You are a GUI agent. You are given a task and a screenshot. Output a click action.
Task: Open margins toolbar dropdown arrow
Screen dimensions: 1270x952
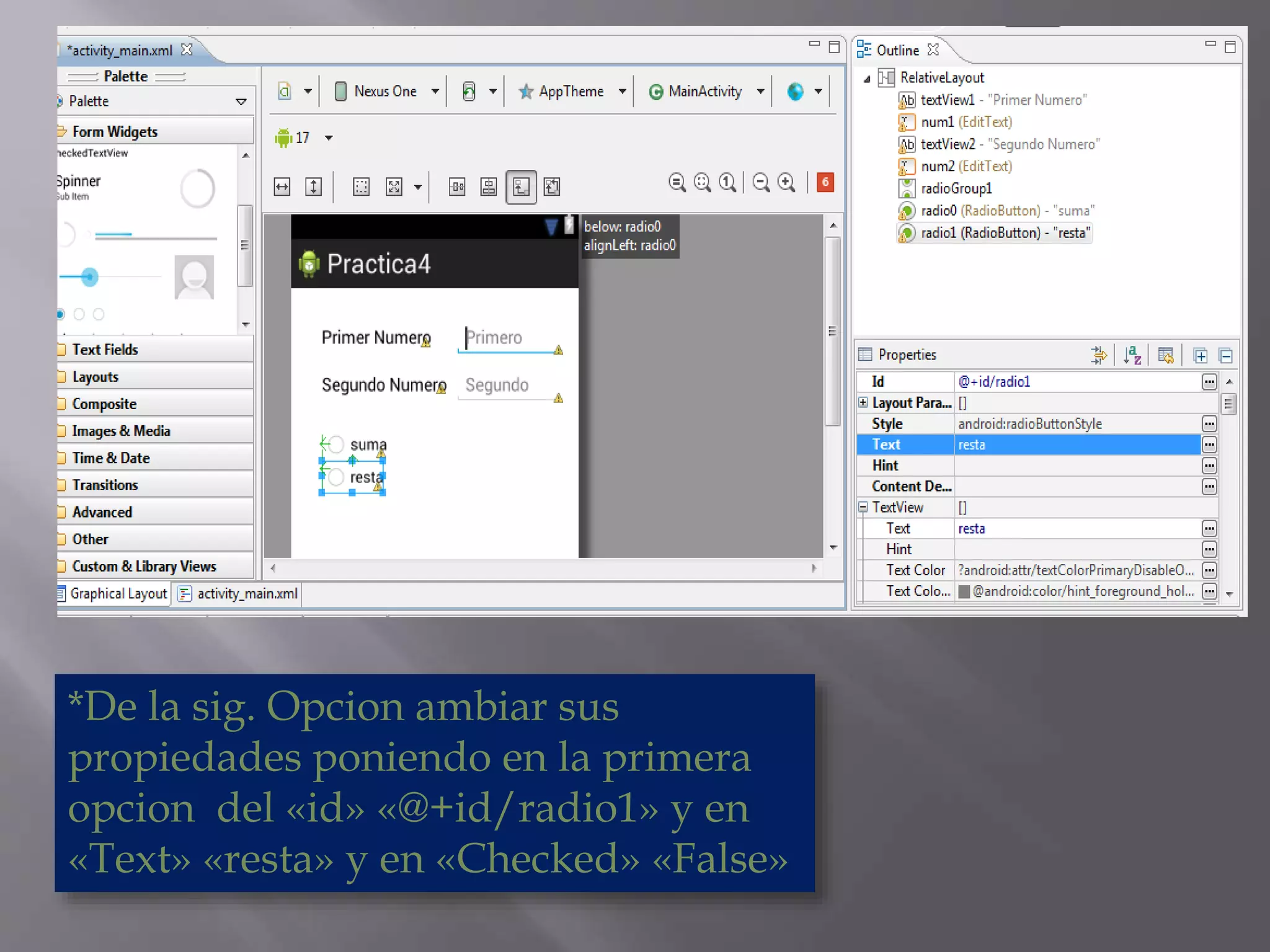(x=418, y=187)
